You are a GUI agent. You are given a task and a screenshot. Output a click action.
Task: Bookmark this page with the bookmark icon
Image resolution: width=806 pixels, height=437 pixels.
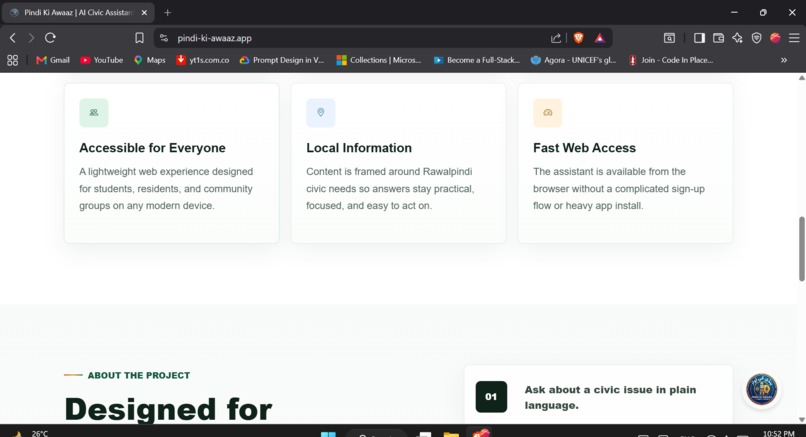click(x=139, y=38)
